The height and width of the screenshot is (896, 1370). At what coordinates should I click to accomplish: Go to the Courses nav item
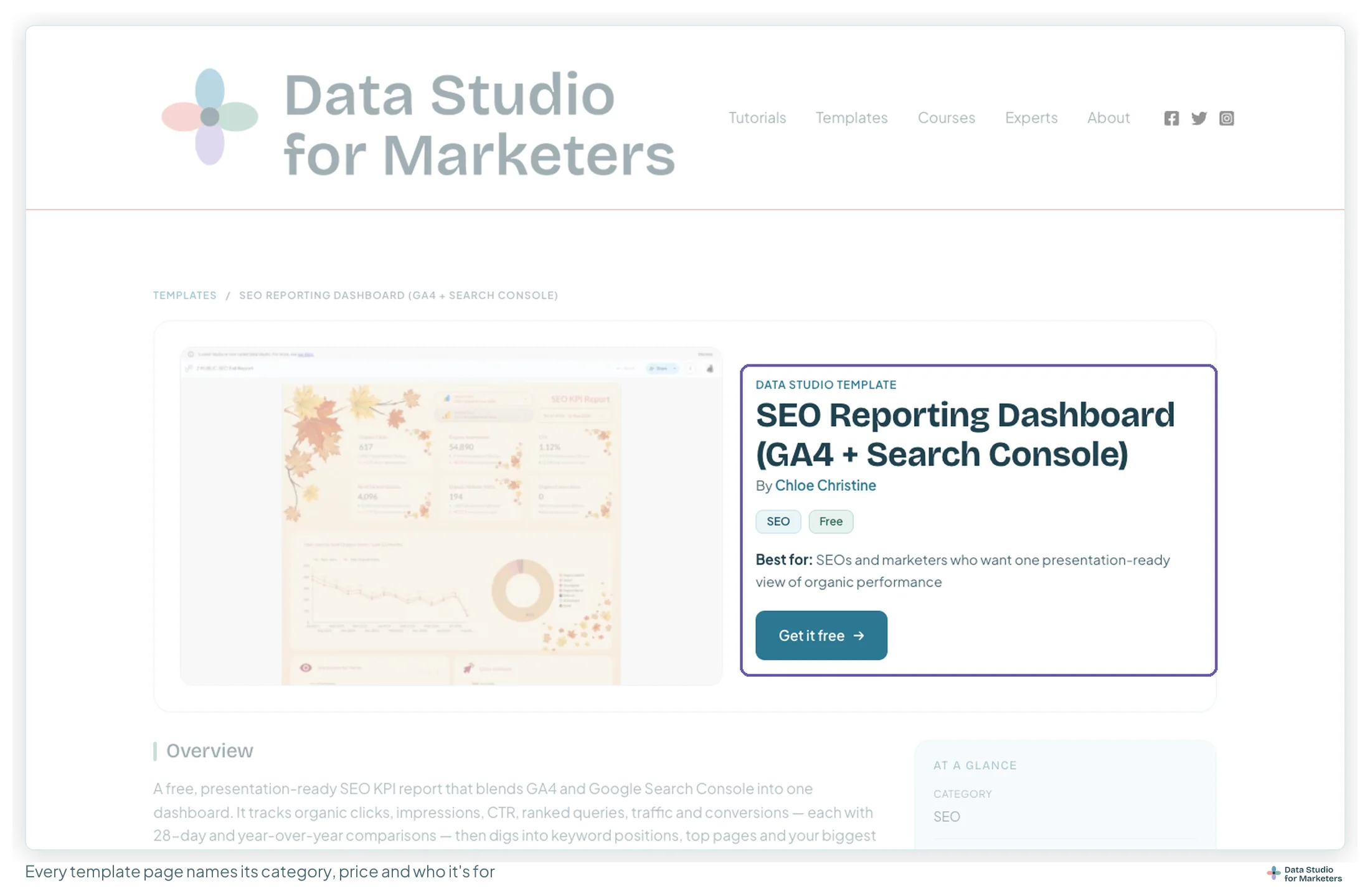(946, 118)
